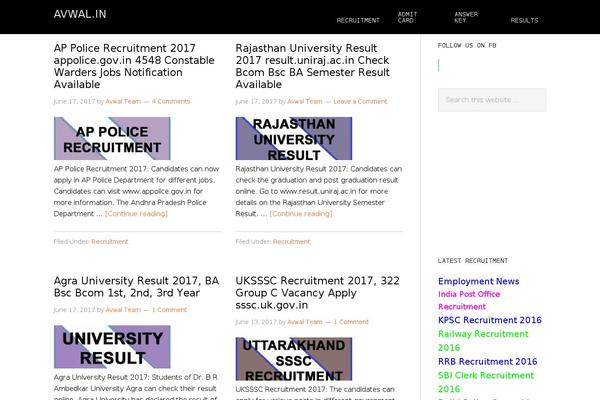Focus the Search this website field
600x400 pixels.
coord(492,100)
